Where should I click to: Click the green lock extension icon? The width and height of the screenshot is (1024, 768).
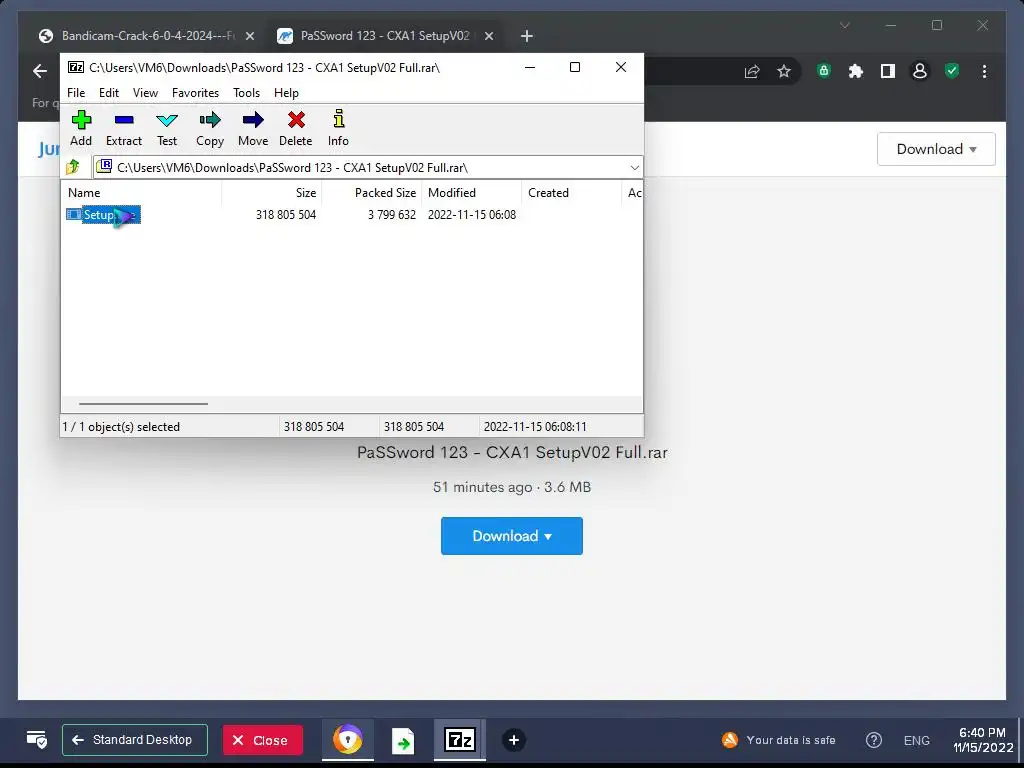(824, 71)
